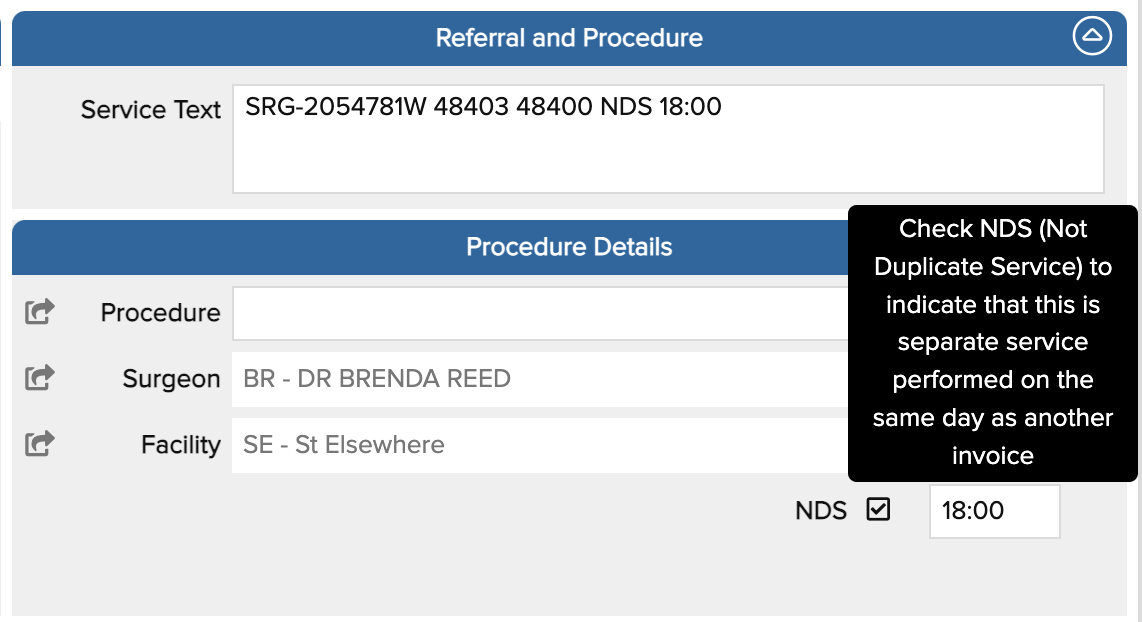Click the Referral and Procedure header title
This screenshot has width=1142, height=622.
(x=569, y=38)
